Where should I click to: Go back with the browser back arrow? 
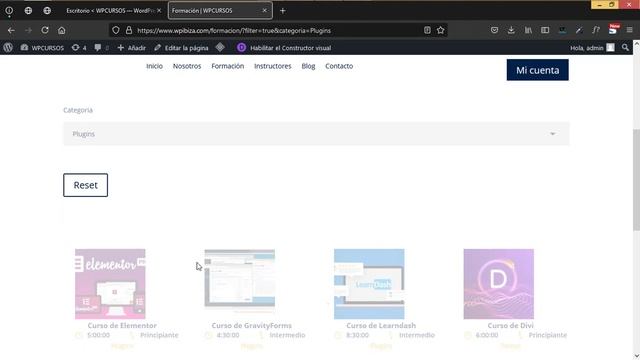pos(11,30)
